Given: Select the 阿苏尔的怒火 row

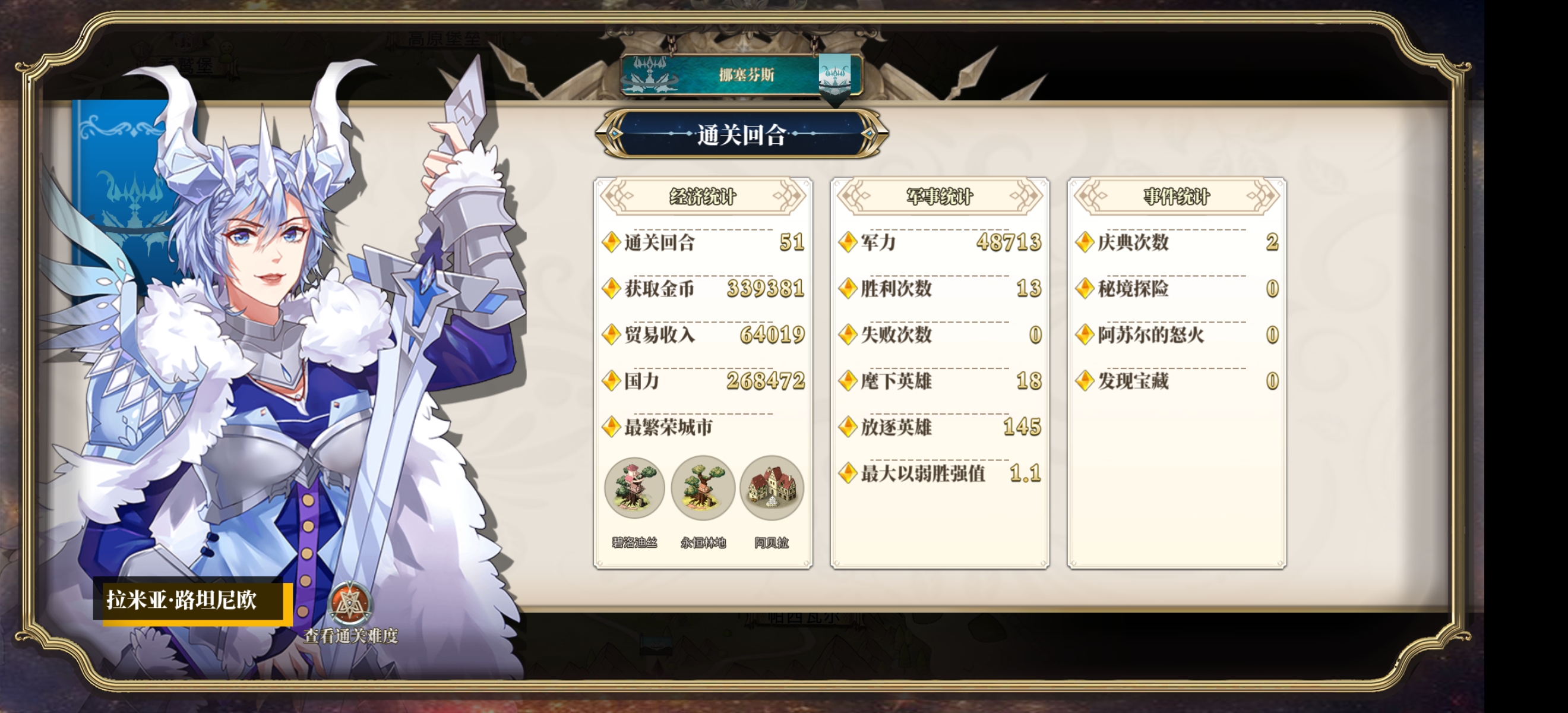Looking at the screenshot, I should point(1176,335).
